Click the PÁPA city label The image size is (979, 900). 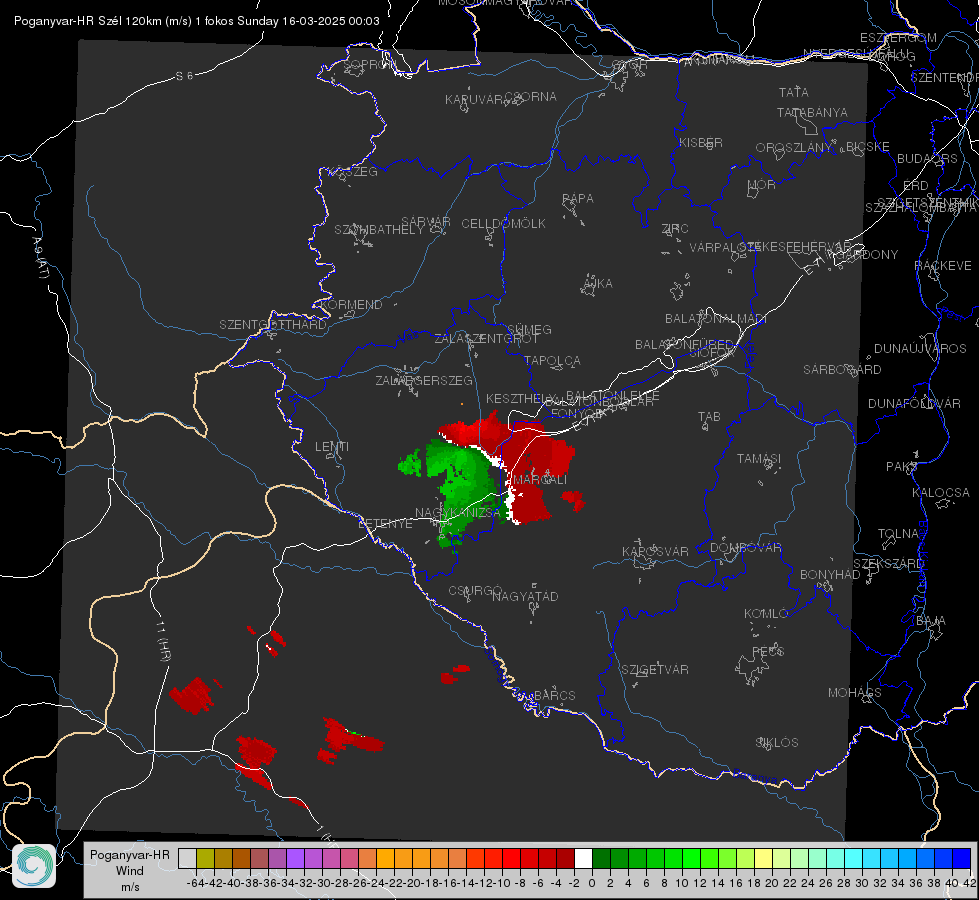point(578,198)
